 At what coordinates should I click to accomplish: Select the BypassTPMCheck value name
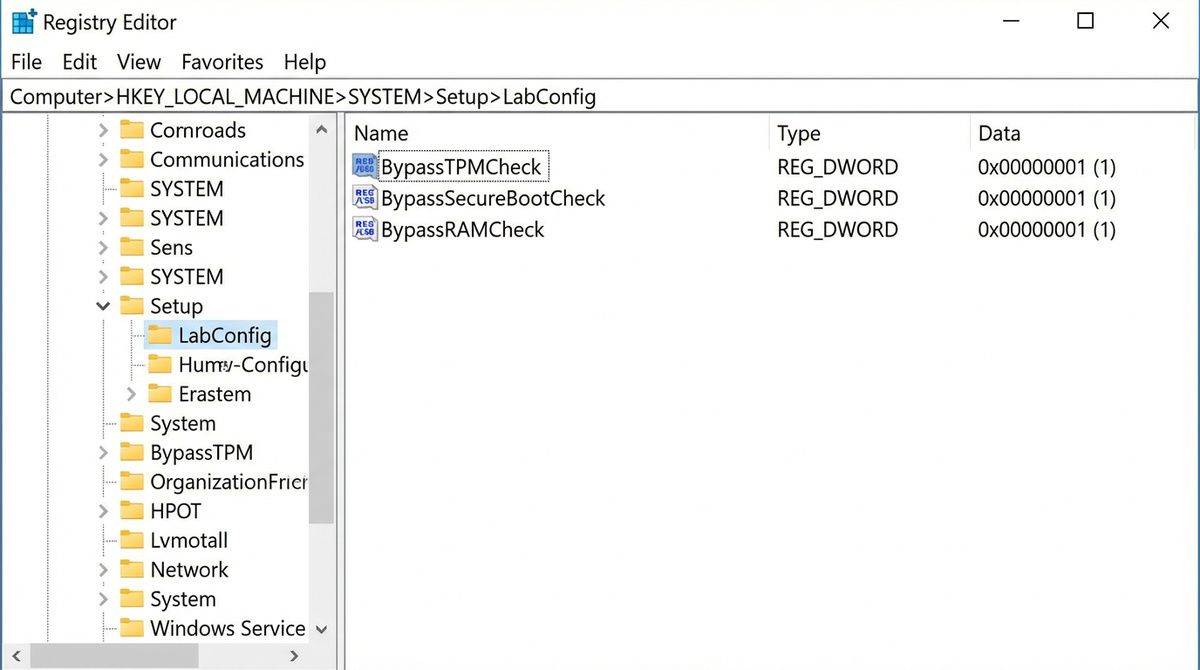[461, 167]
